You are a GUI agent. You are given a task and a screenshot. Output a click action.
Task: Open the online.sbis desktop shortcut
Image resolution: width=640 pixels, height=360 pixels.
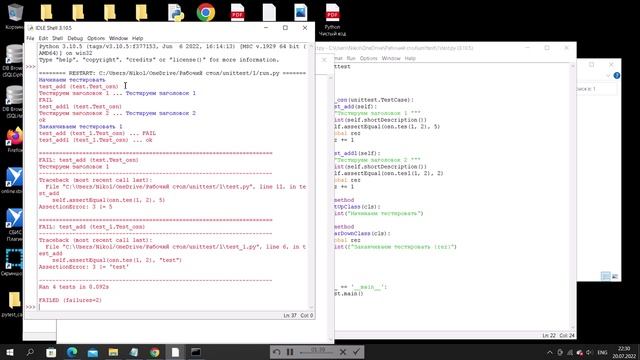(x=13, y=180)
